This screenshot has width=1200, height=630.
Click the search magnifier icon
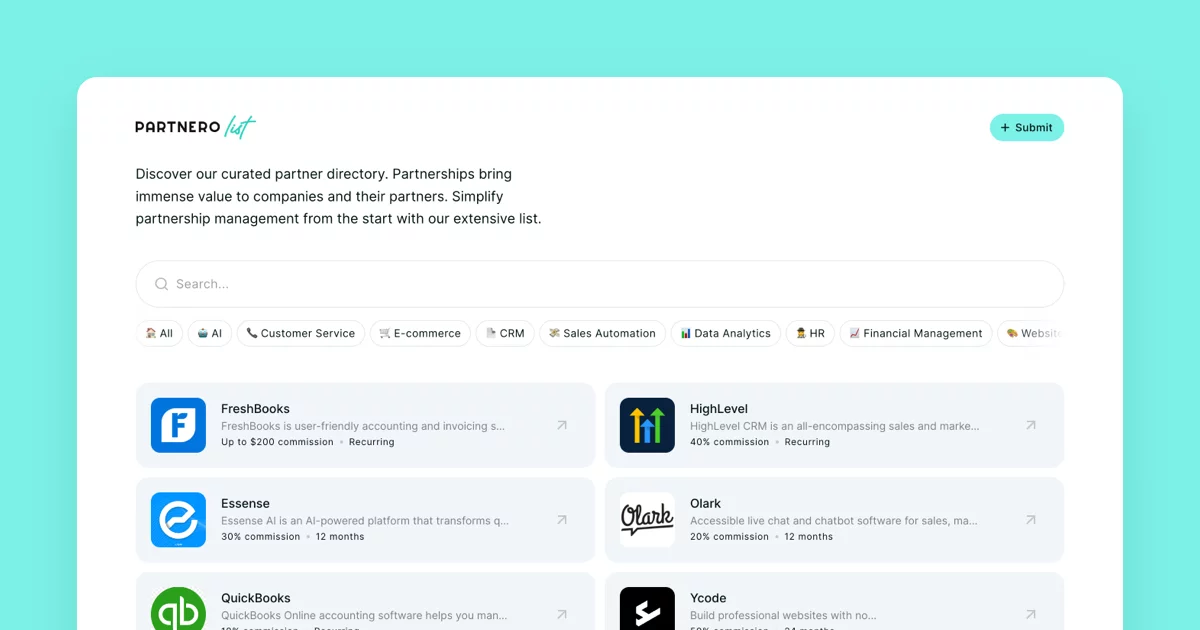point(161,284)
